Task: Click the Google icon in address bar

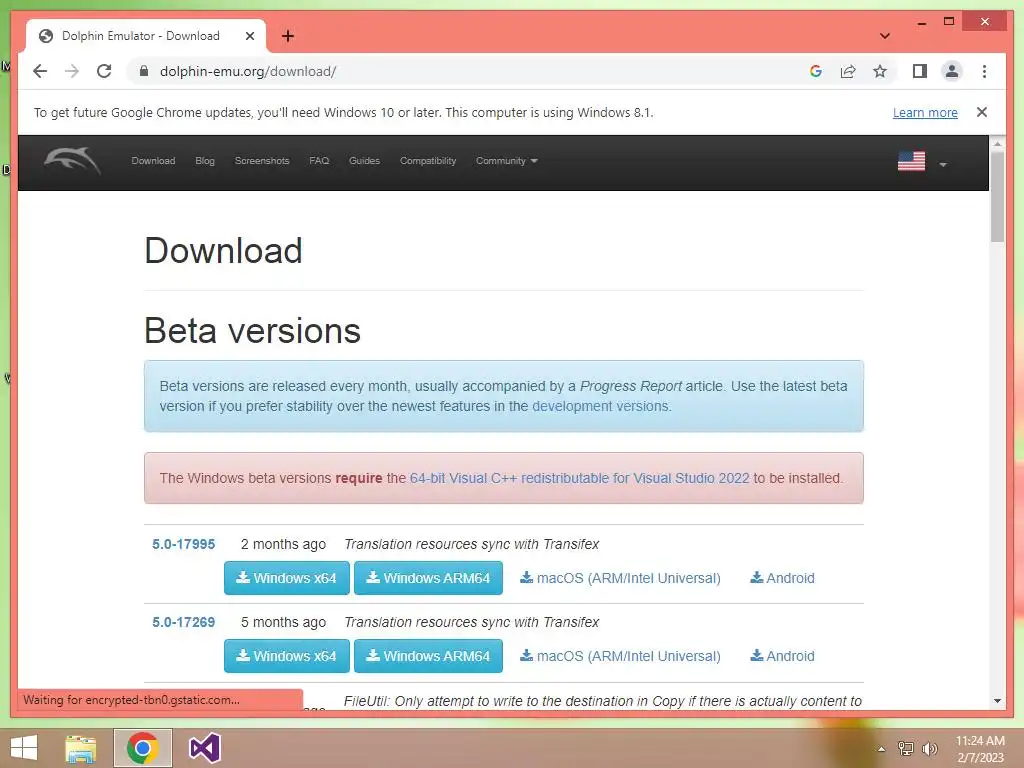Action: (x=816, y=71)
